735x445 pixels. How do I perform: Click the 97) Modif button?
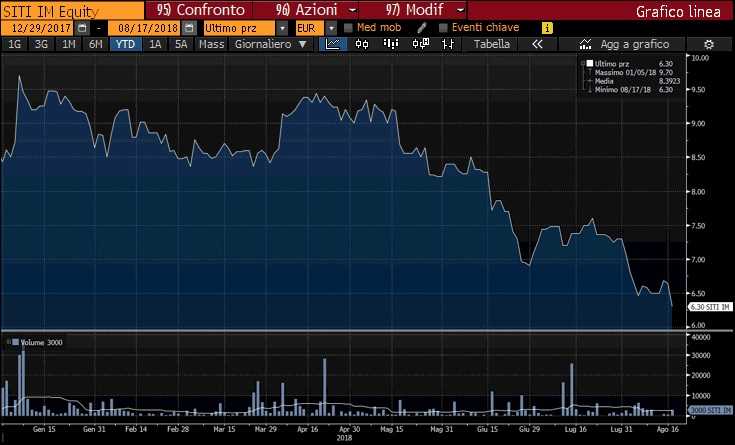[x=414, y=10]
